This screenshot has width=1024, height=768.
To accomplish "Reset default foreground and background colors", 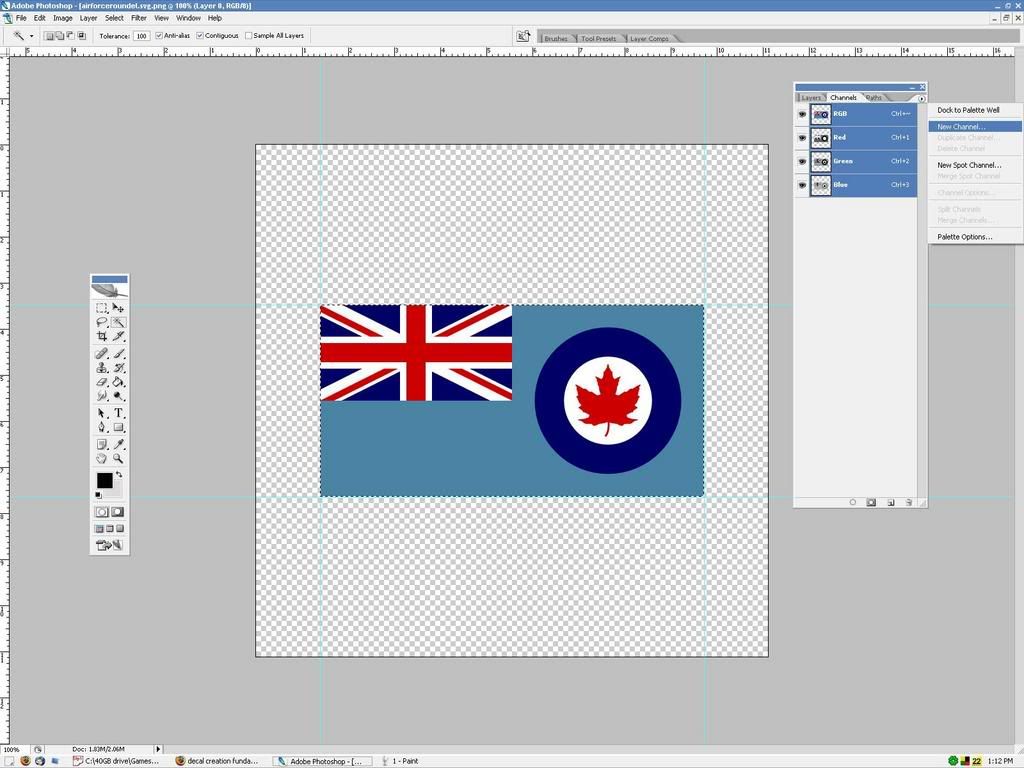I will tap(99, 496).
